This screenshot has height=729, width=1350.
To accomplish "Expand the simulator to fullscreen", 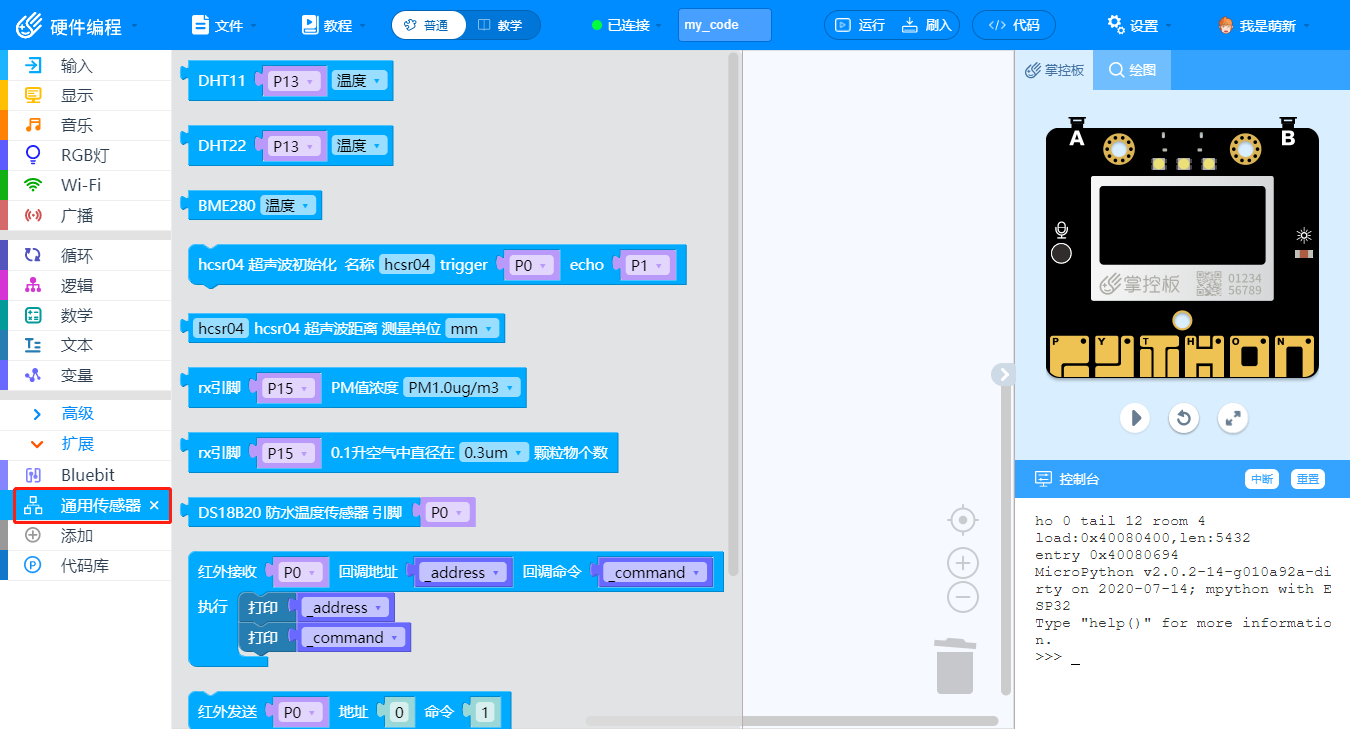I will (x=1233, y=417).
